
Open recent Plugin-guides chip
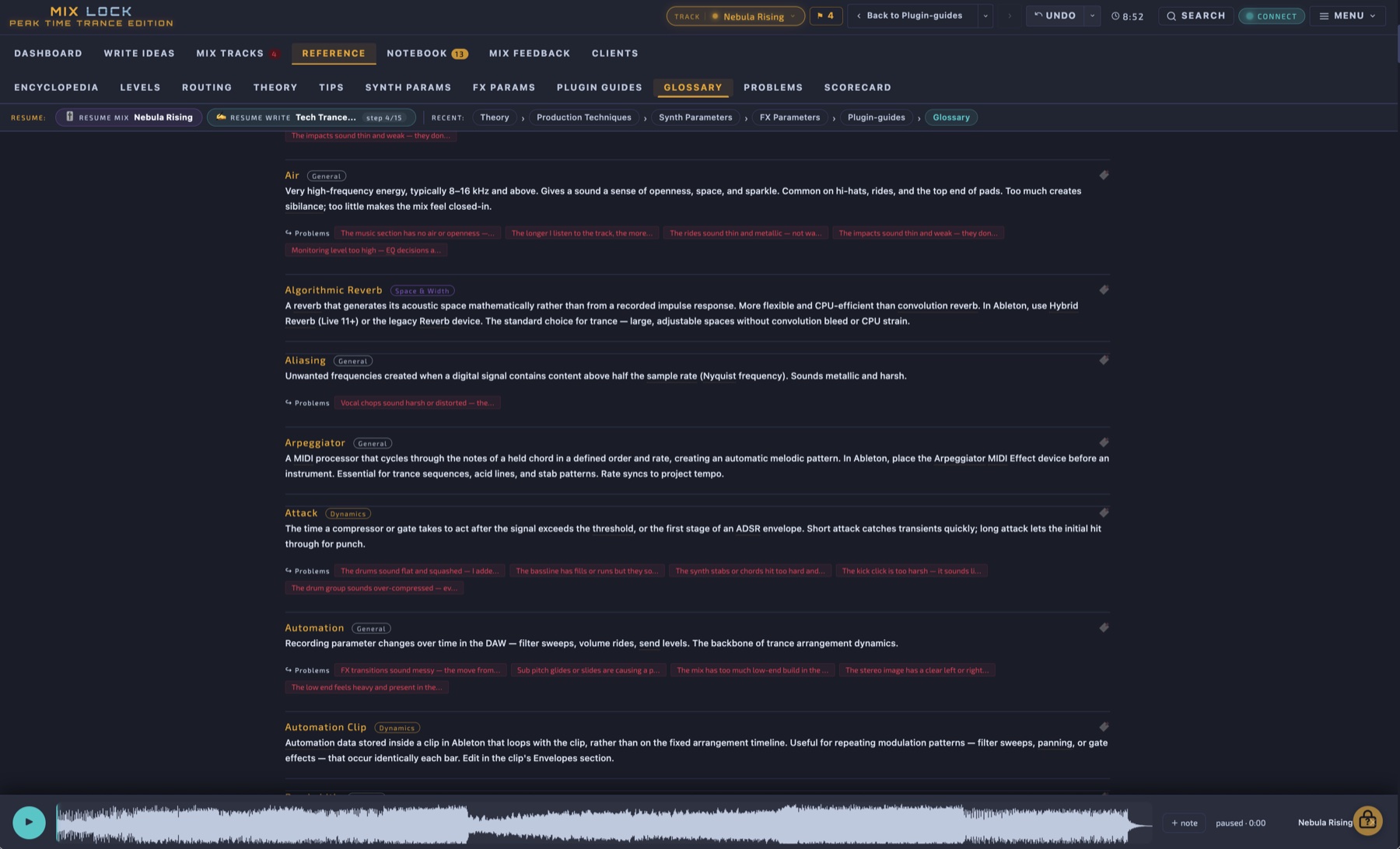[x=876, y=117]
